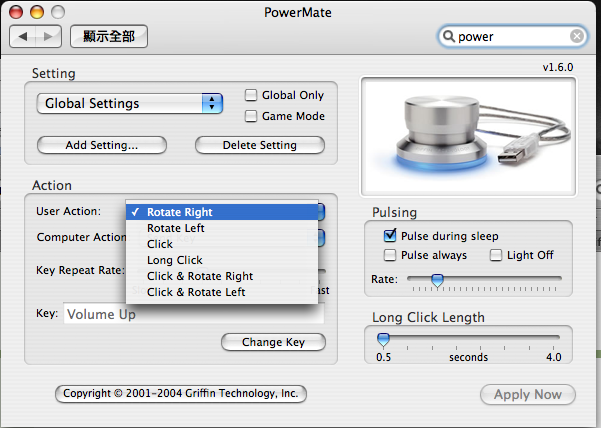
Task: Click the Griffin Technology copyright button
Action: click(x=181, y=394)
